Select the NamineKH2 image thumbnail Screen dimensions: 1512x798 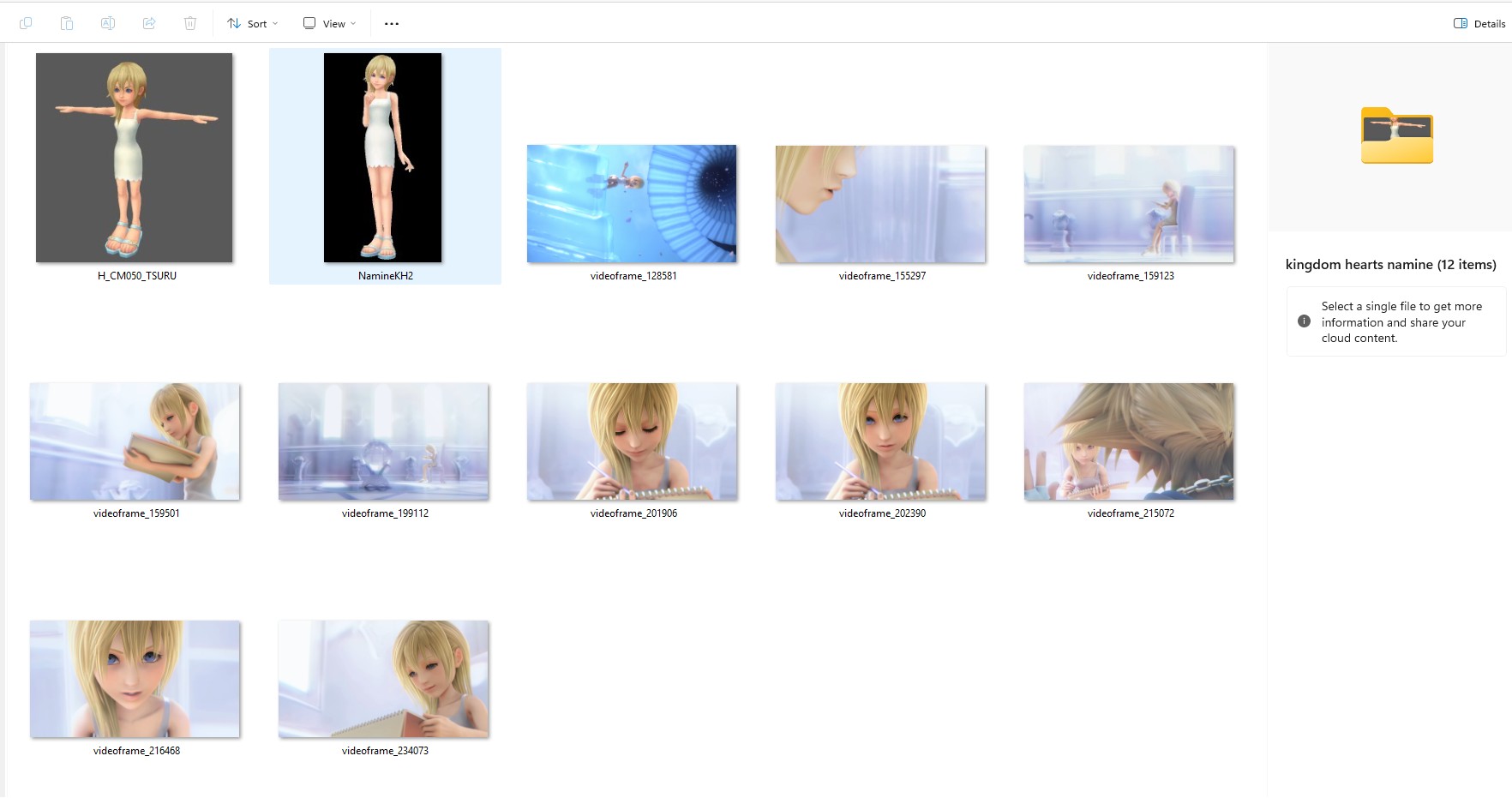[x=383, y=158]
